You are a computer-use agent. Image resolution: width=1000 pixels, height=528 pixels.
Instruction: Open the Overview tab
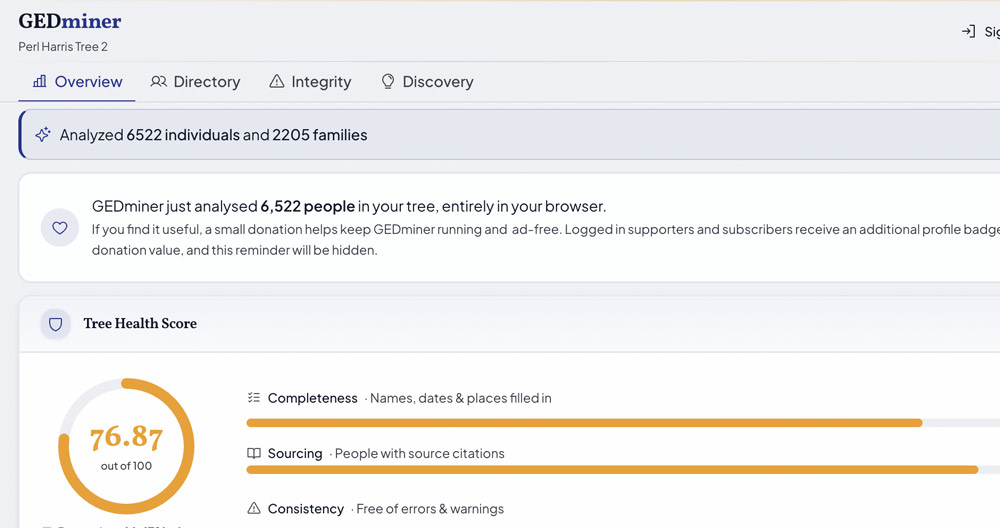77,82
